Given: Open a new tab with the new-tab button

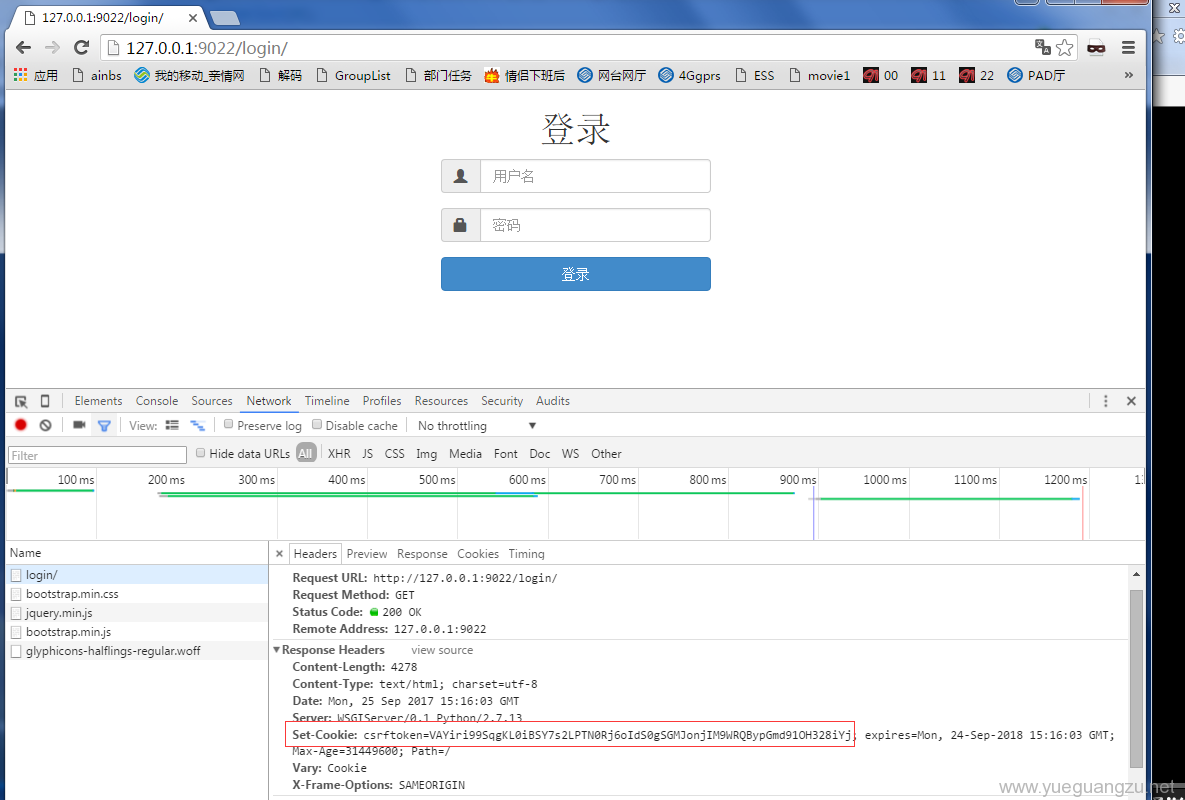Looking at the screenshot, I should click(224, 17).
